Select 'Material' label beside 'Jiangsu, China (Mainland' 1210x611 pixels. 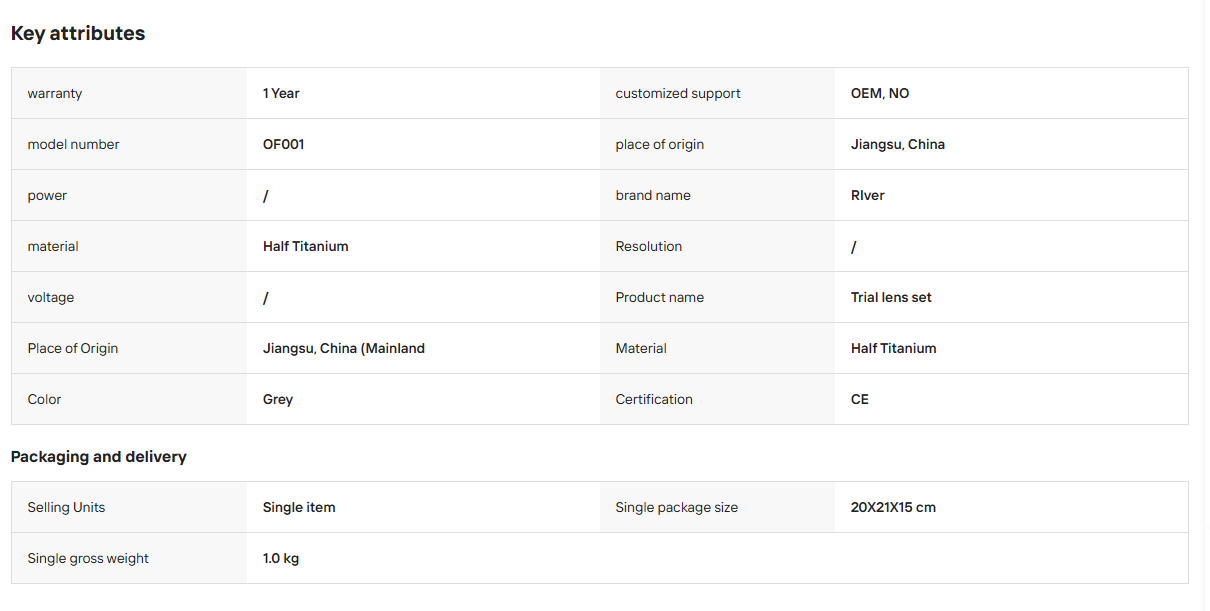click(641, 348)
